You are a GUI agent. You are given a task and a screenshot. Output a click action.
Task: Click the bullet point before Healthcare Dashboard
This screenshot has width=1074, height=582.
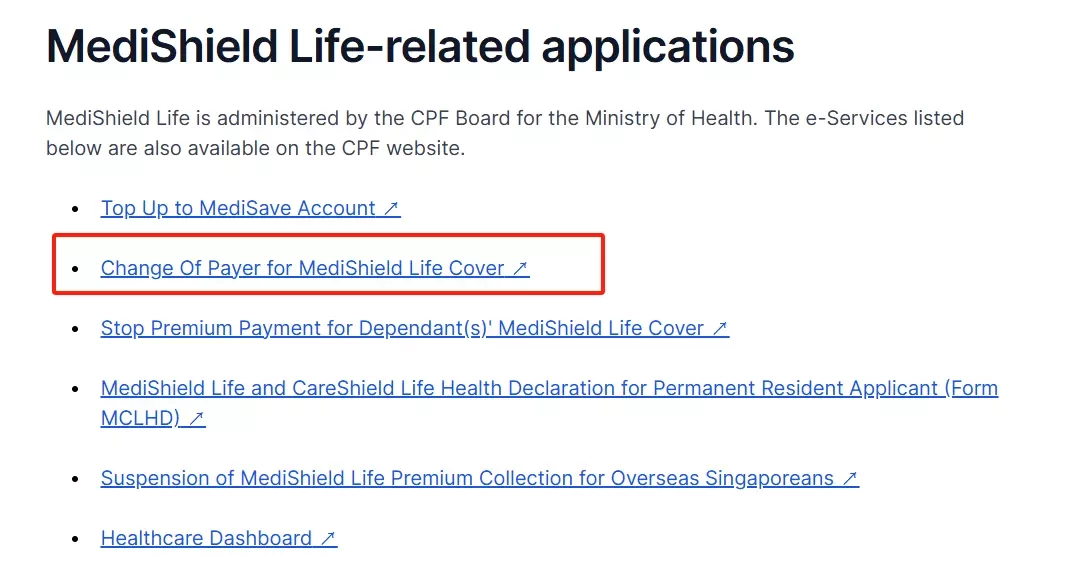pos(75,539)
